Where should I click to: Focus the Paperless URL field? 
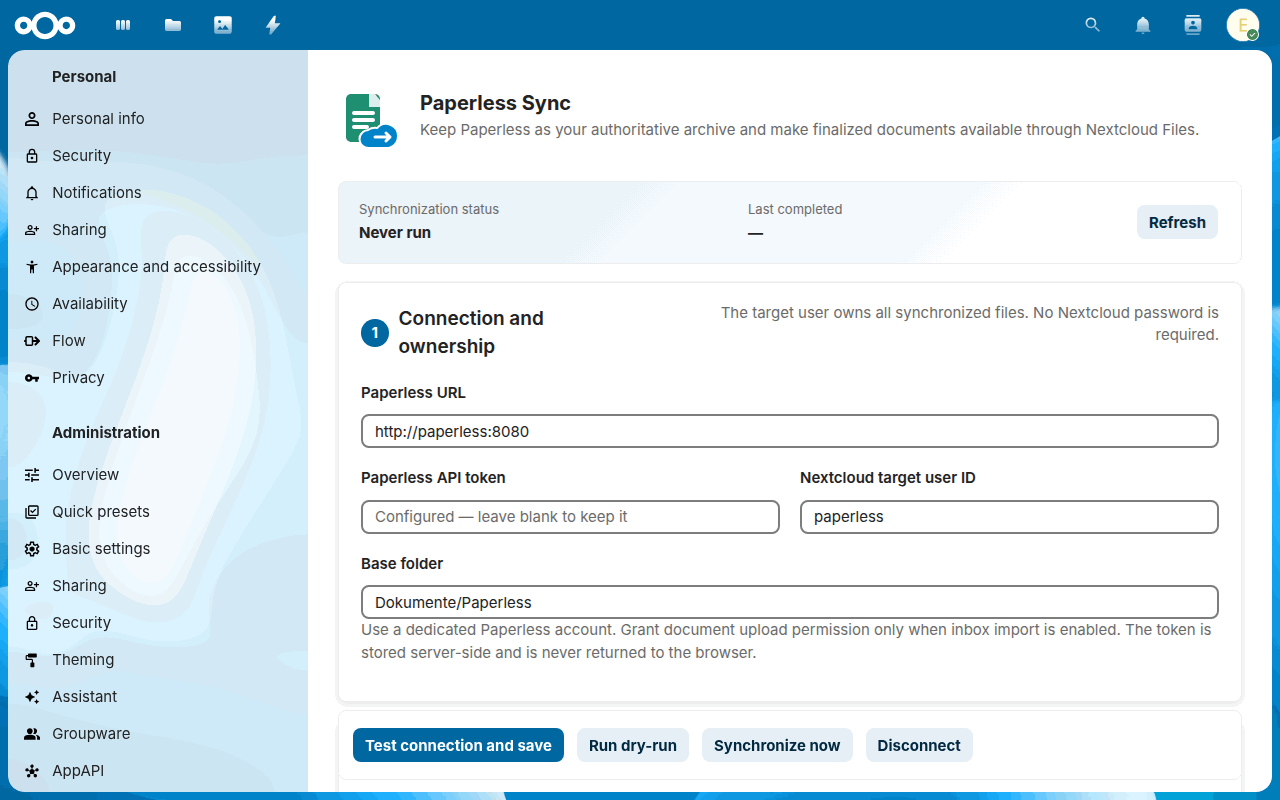790,431
